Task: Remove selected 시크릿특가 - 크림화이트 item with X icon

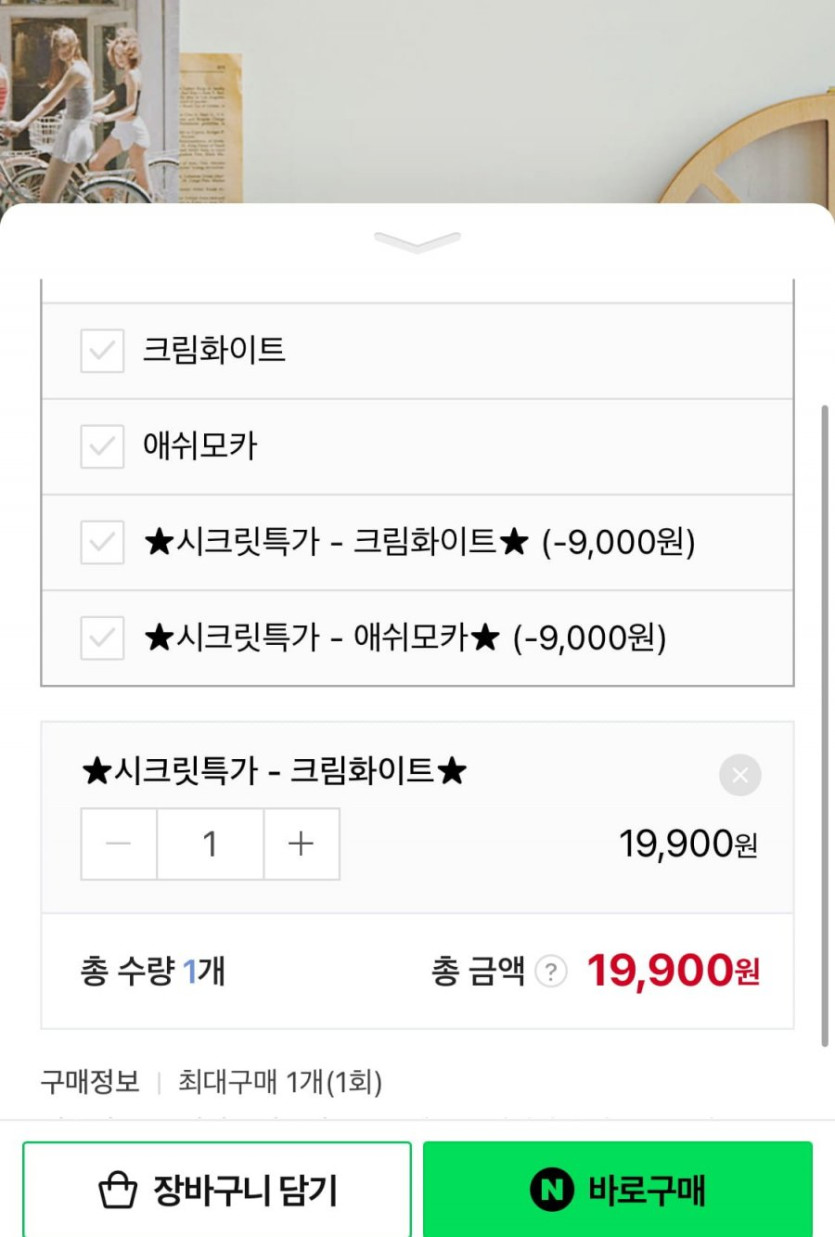Action: point(740,775)
